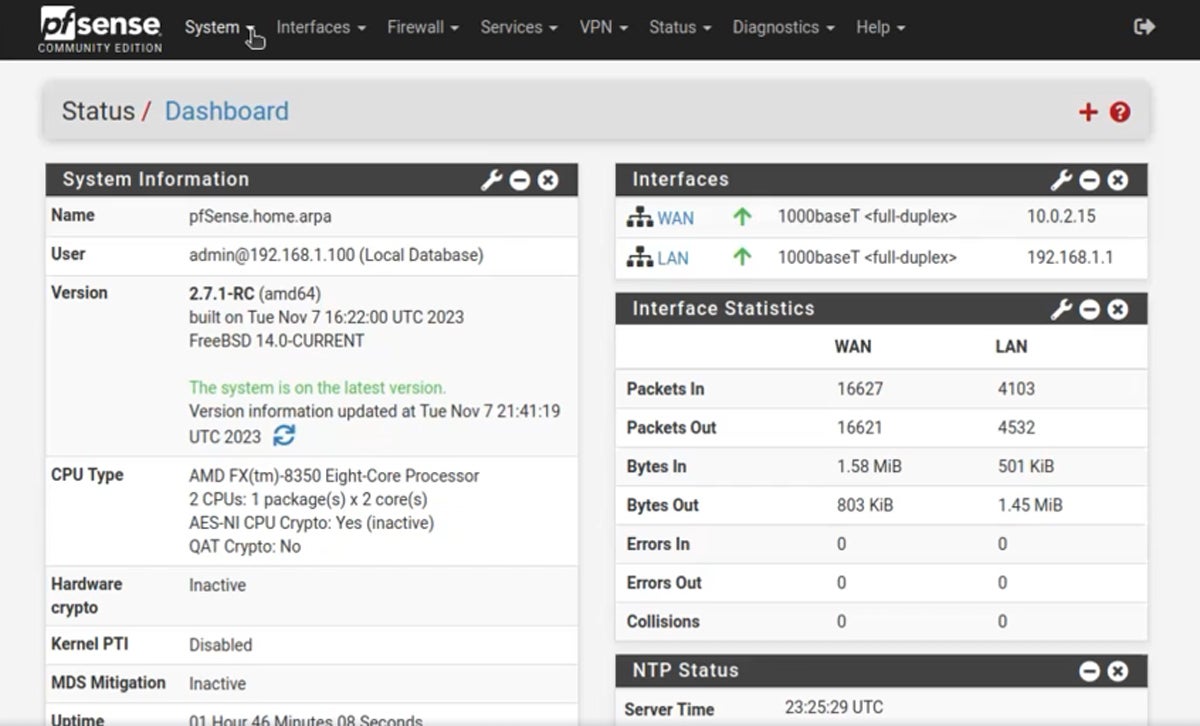The image size is (1200, 726).
Task: Click the WAN Bytes Out value 803 KiB
Action: tap(865, 505)
